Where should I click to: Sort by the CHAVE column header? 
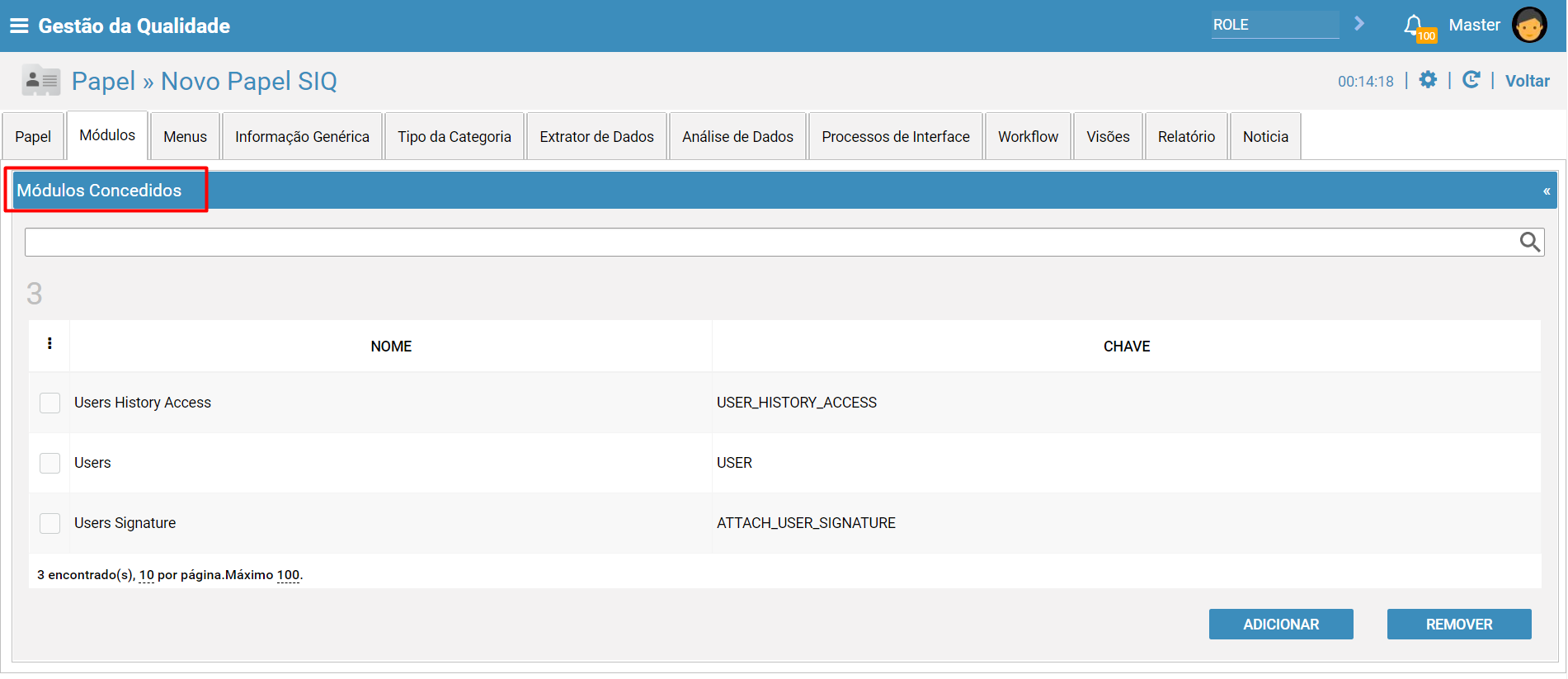pyautogui.click(x=1127, y=347)
